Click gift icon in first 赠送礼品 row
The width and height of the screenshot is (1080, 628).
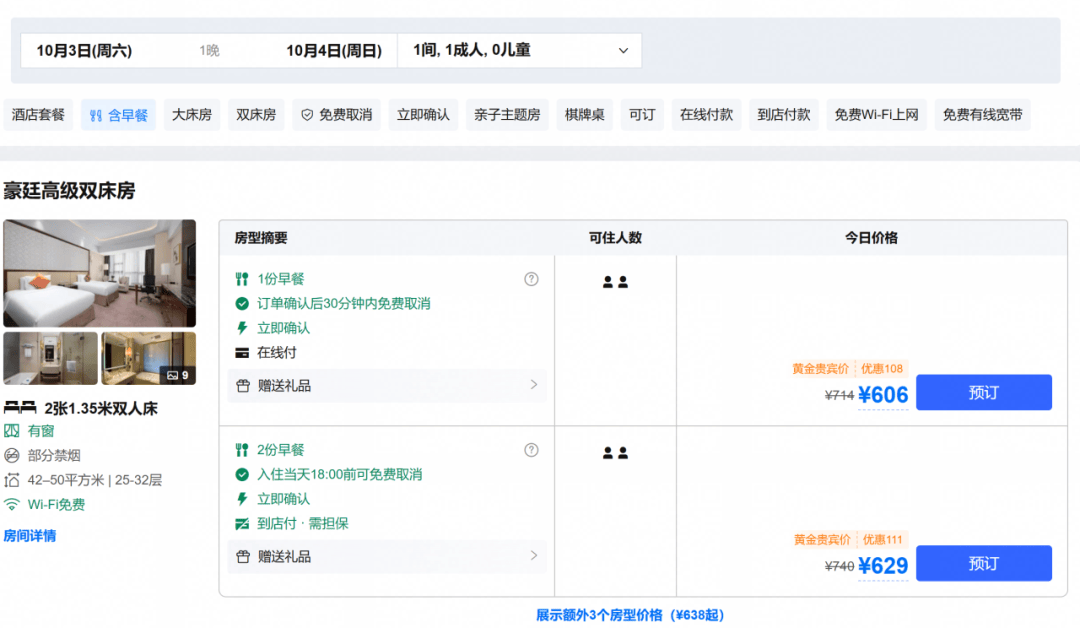(242, 386)
